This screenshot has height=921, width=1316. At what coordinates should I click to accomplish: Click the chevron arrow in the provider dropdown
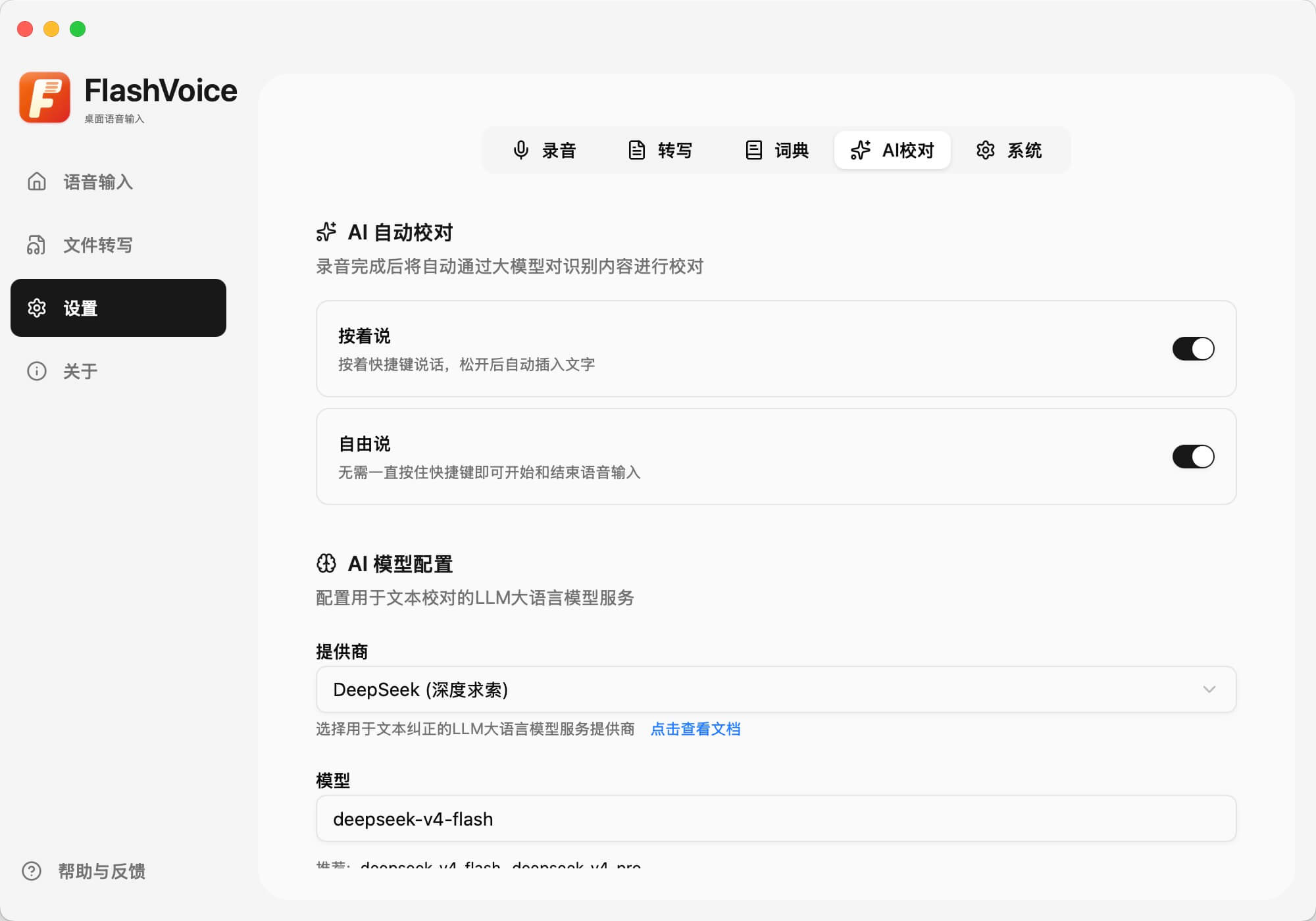[x=1209, y=689]
